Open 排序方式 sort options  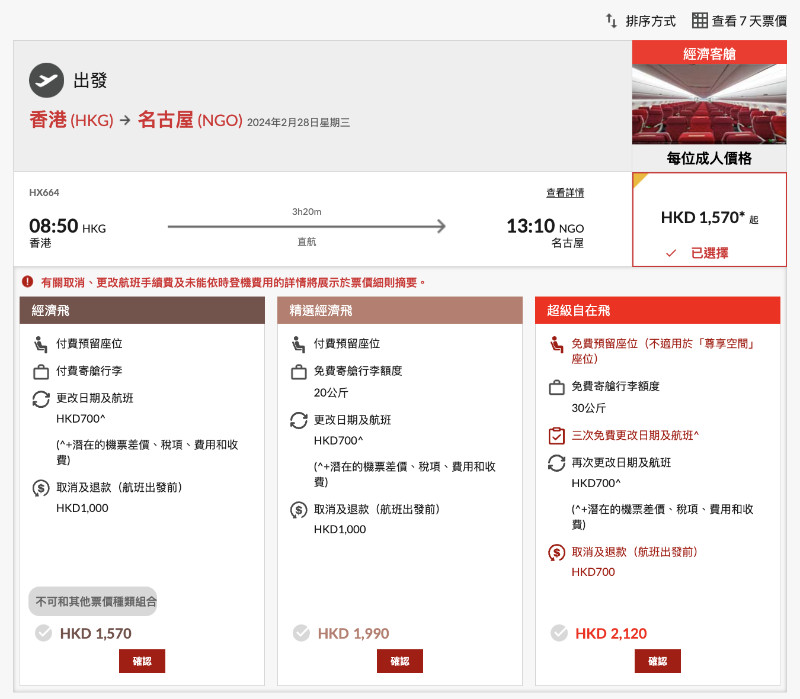[651, 21]
